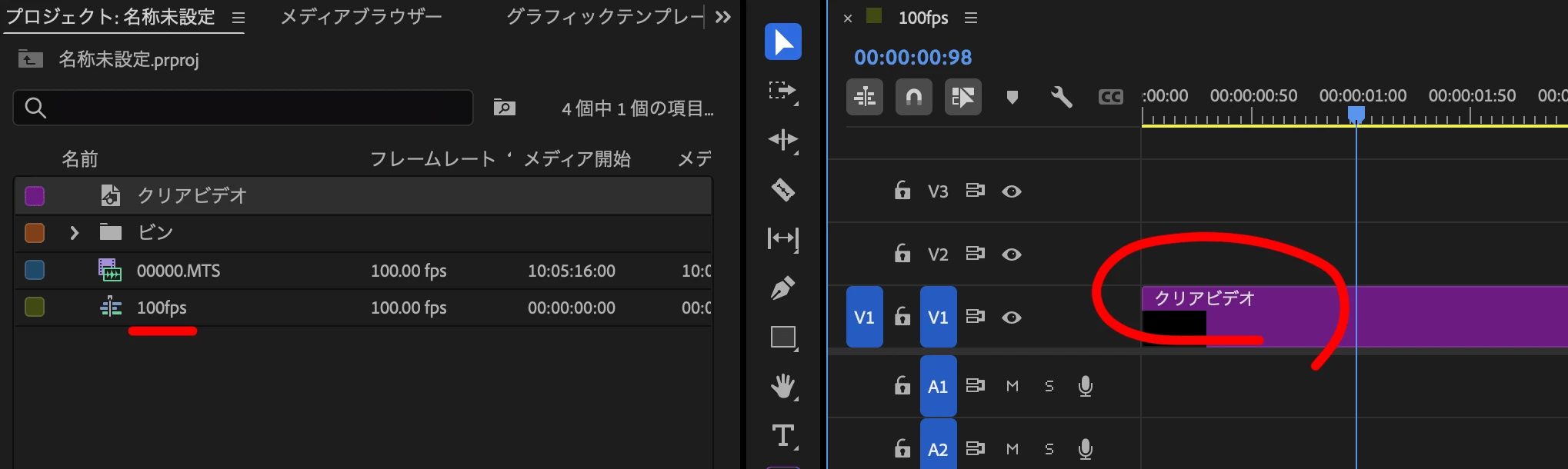Screen dimensions: 1568x469
Task: Switch to グラフィックテンプレート tab
Action: (605, 17)
